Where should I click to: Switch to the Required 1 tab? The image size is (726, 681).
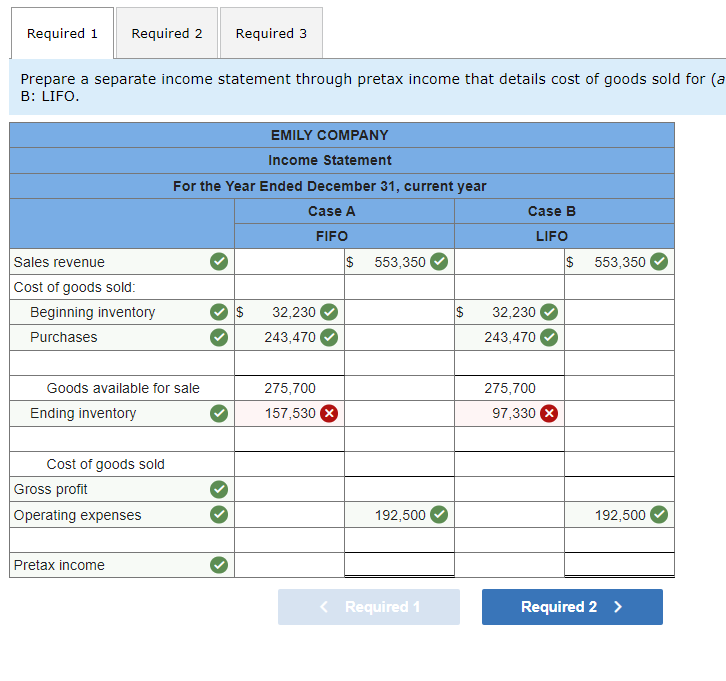[62, 33]
